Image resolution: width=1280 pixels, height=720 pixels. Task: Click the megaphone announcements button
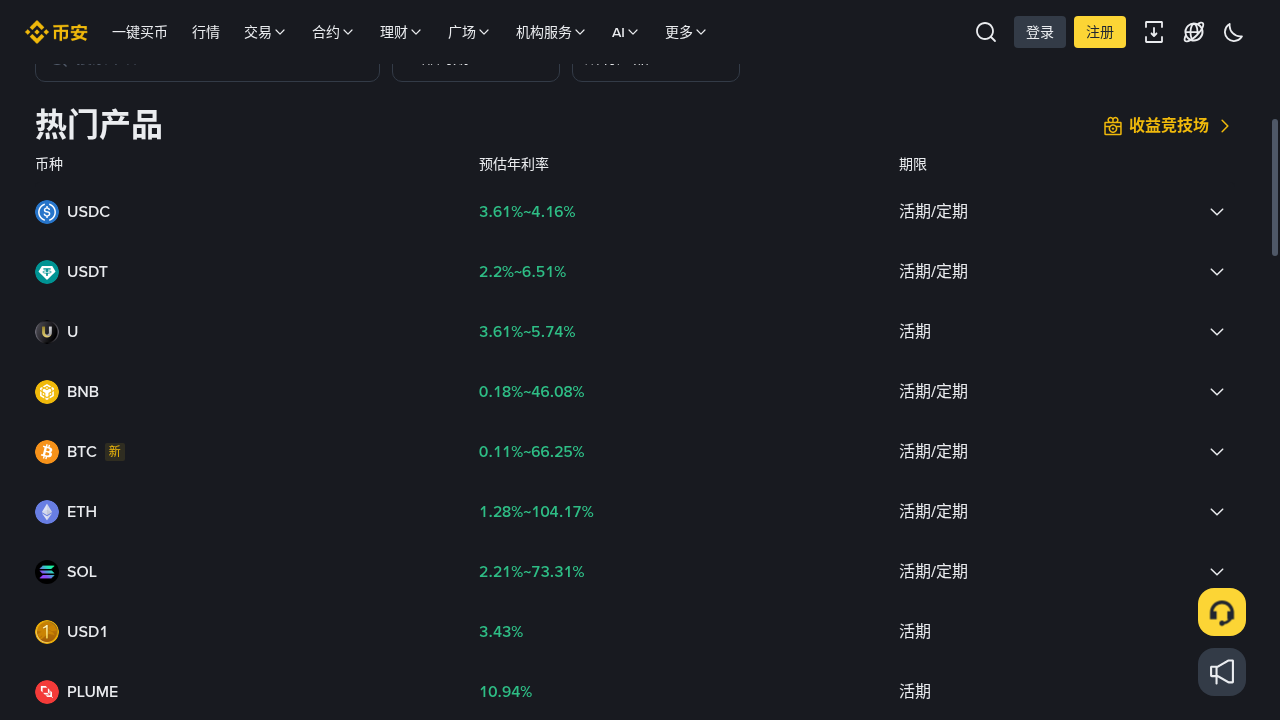click(x=1222, y=672)
